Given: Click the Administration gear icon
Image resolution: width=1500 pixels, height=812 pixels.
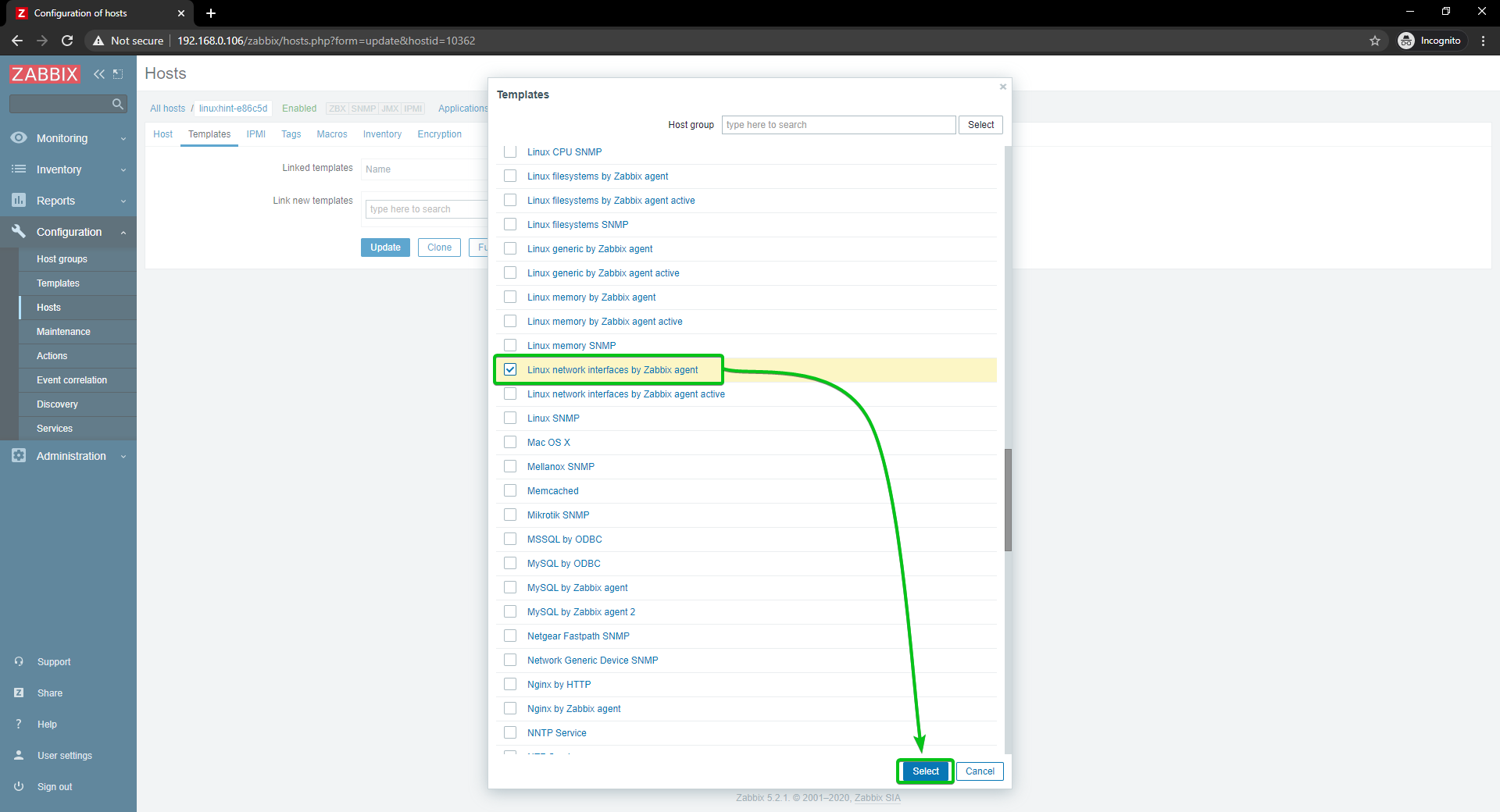Looking at the screenshot, I should coord(19,455).
